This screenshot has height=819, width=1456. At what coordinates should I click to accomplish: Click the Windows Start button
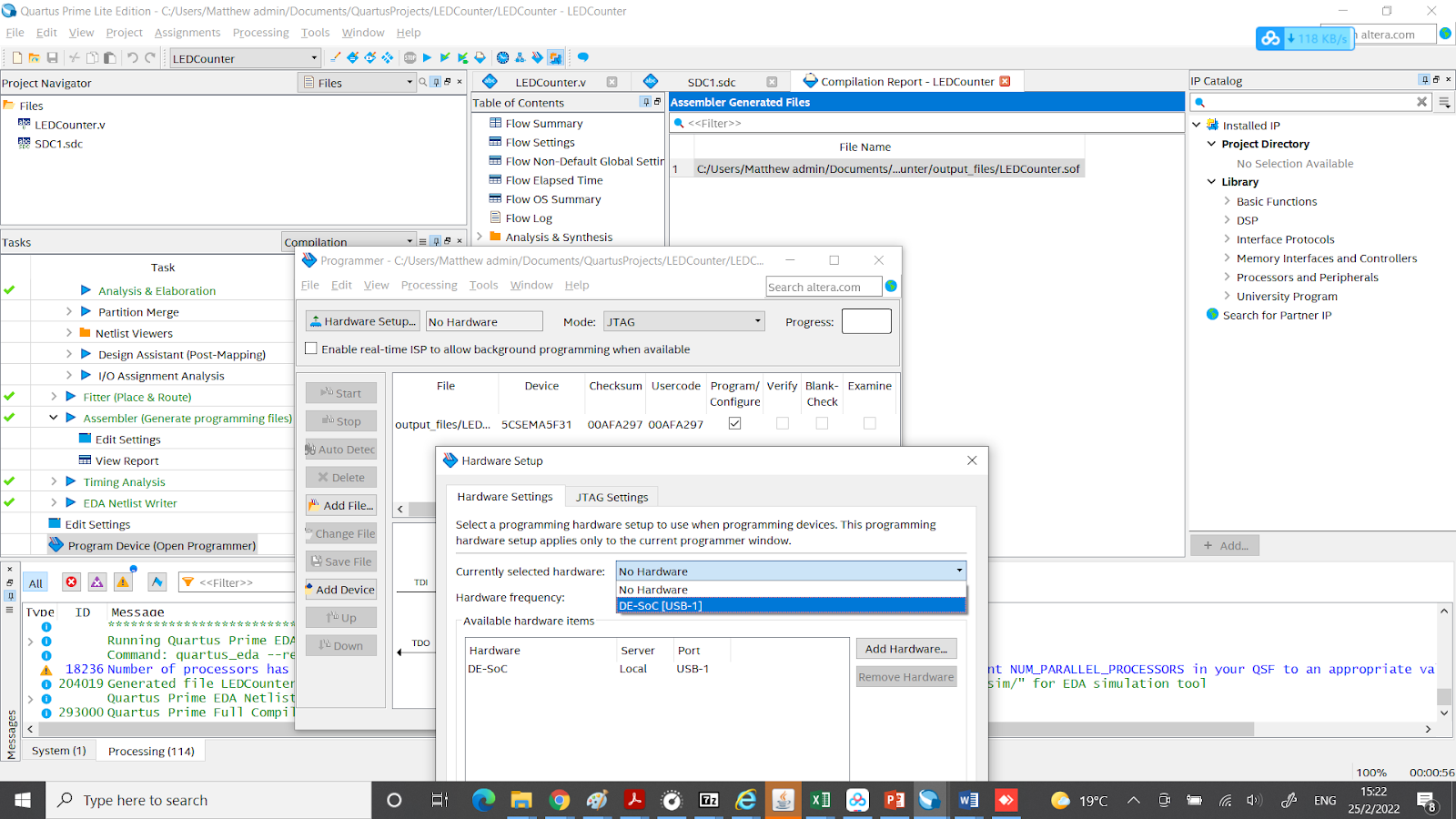tap(23, 800)
